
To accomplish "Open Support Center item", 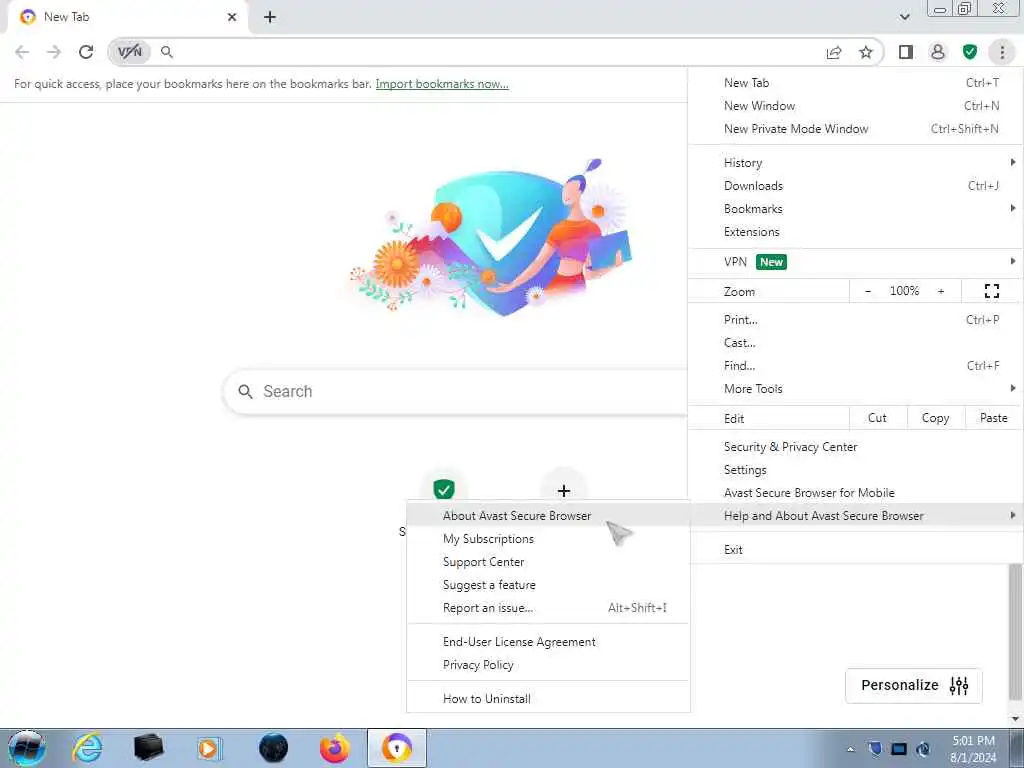I will click(548, 562).
